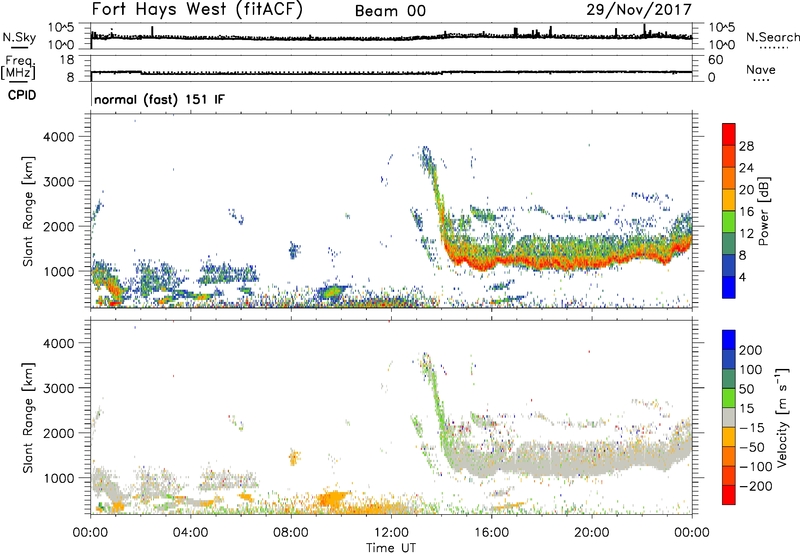Click the '16' tick on Power color bar

(746, 212)
